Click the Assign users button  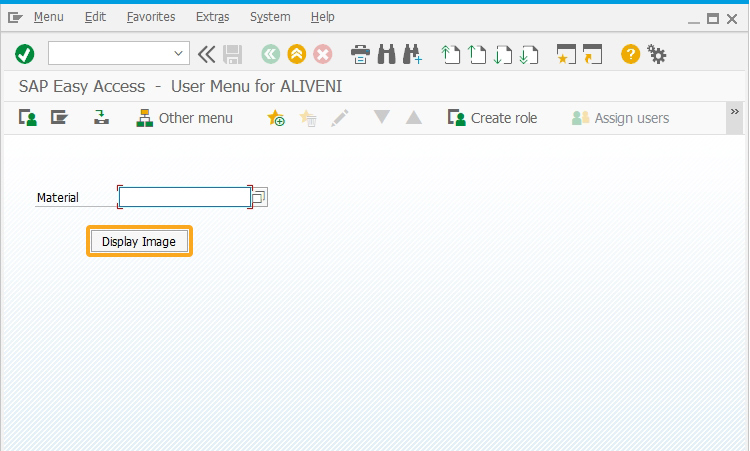click(620, 118)
